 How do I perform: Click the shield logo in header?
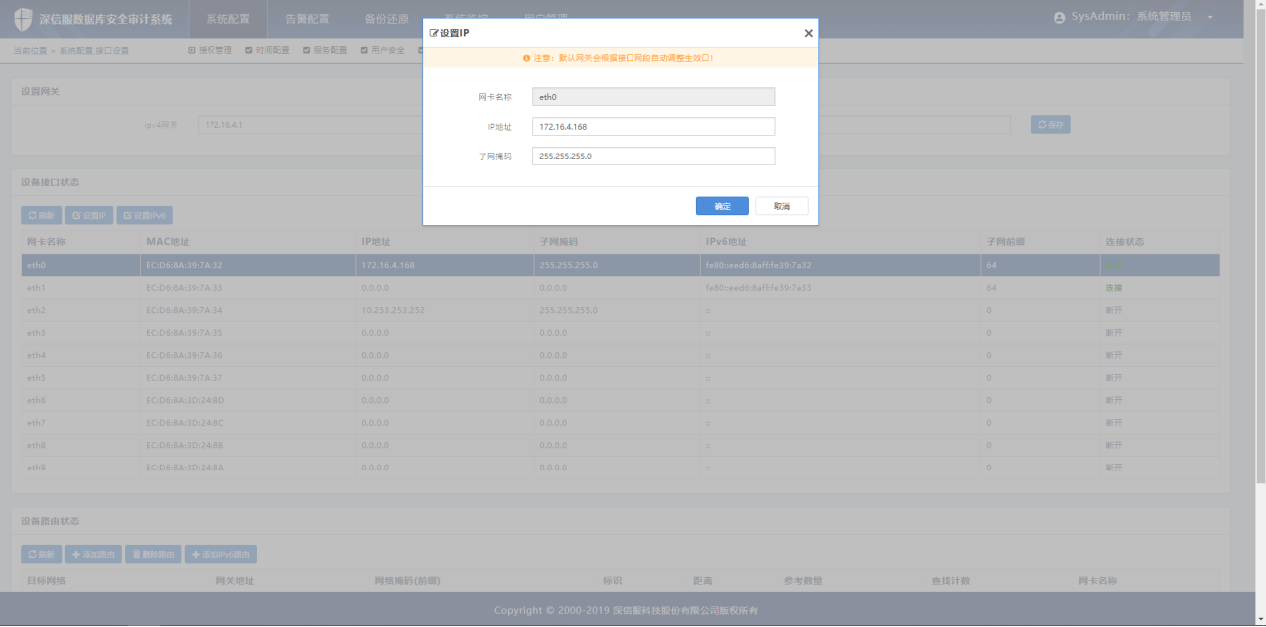click(23, 19)
